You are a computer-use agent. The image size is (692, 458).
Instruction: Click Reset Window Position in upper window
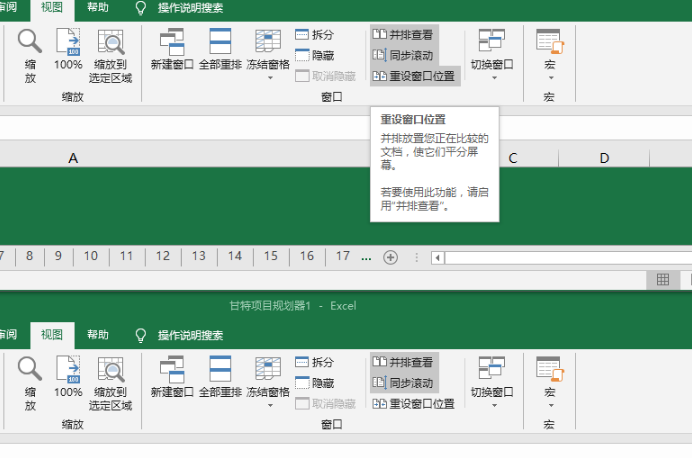coord(414,76)
